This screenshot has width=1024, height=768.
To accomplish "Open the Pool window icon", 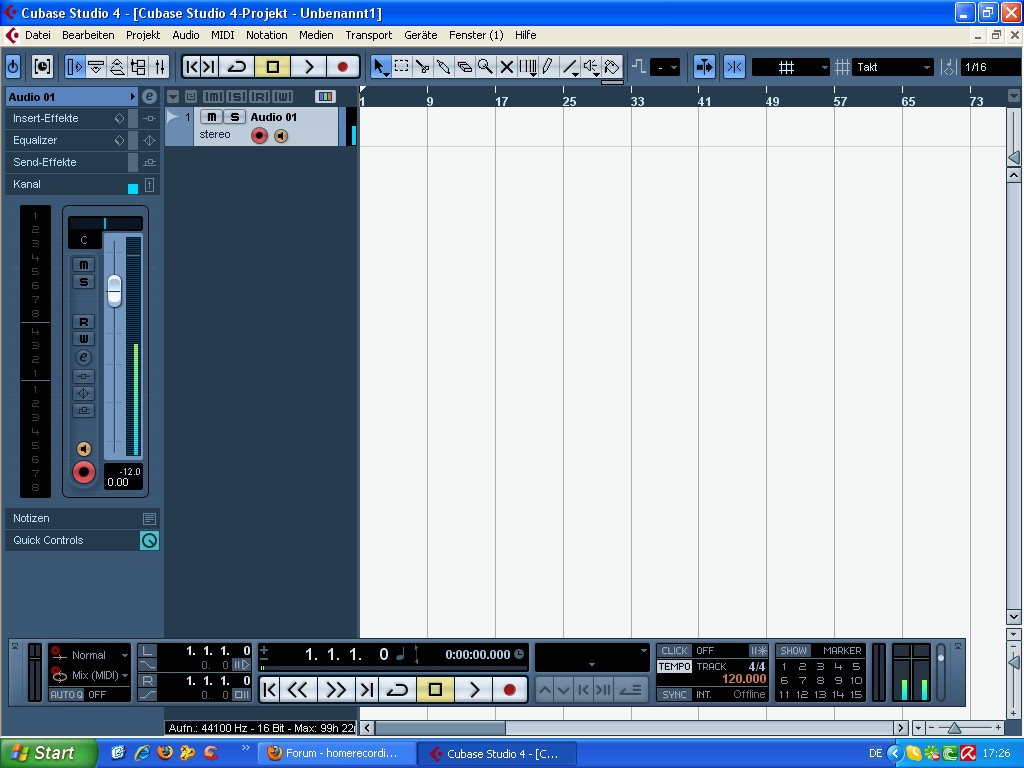I will [138, 67].
